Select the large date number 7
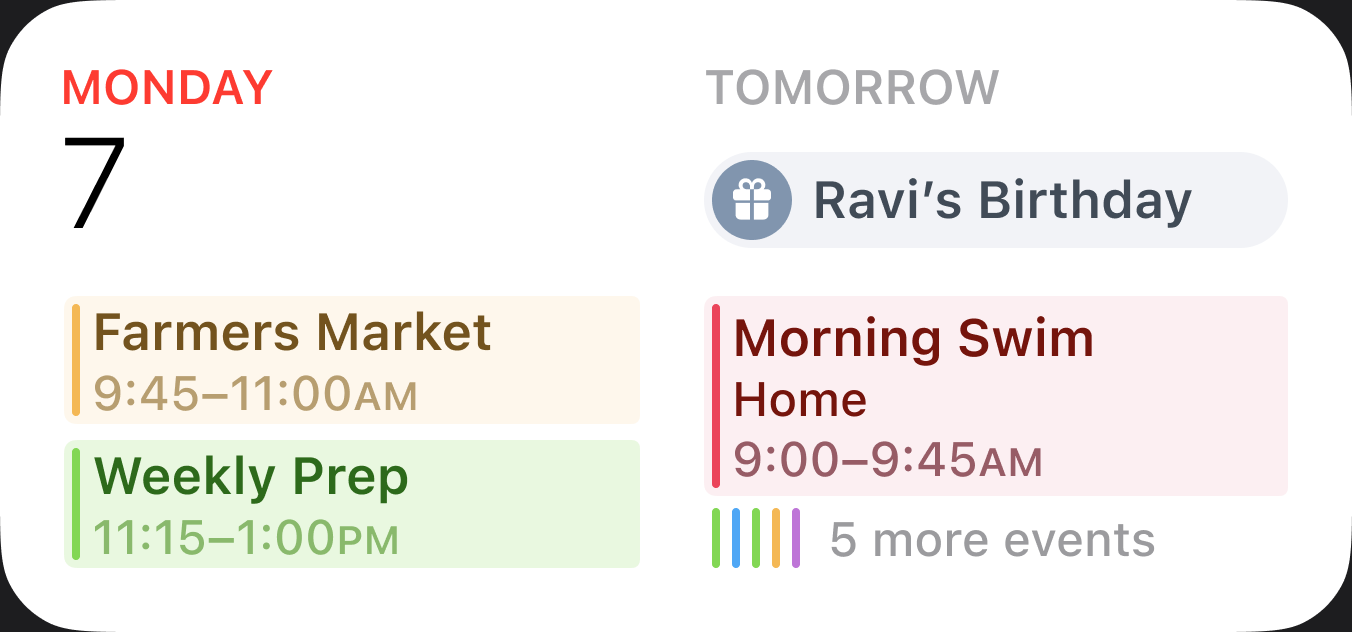This screenshot has height=632, width=1352. (x=95, y=184)
